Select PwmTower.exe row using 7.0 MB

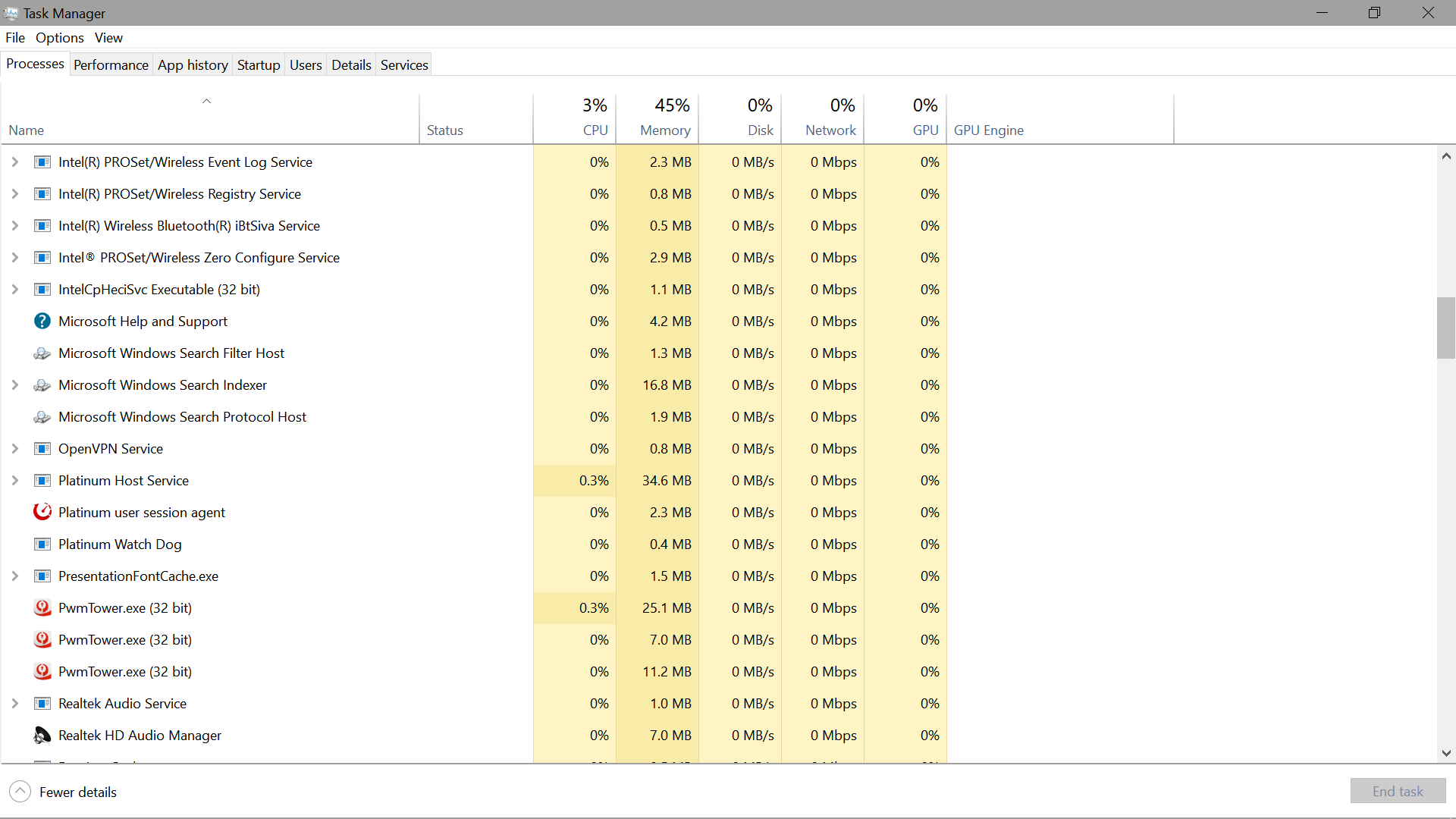124,640
